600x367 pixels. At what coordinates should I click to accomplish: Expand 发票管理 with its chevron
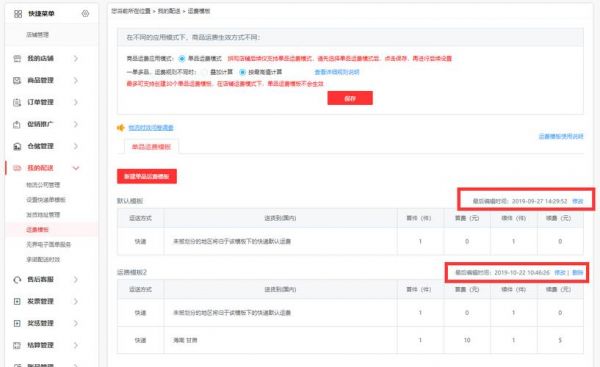click(76, 302)
